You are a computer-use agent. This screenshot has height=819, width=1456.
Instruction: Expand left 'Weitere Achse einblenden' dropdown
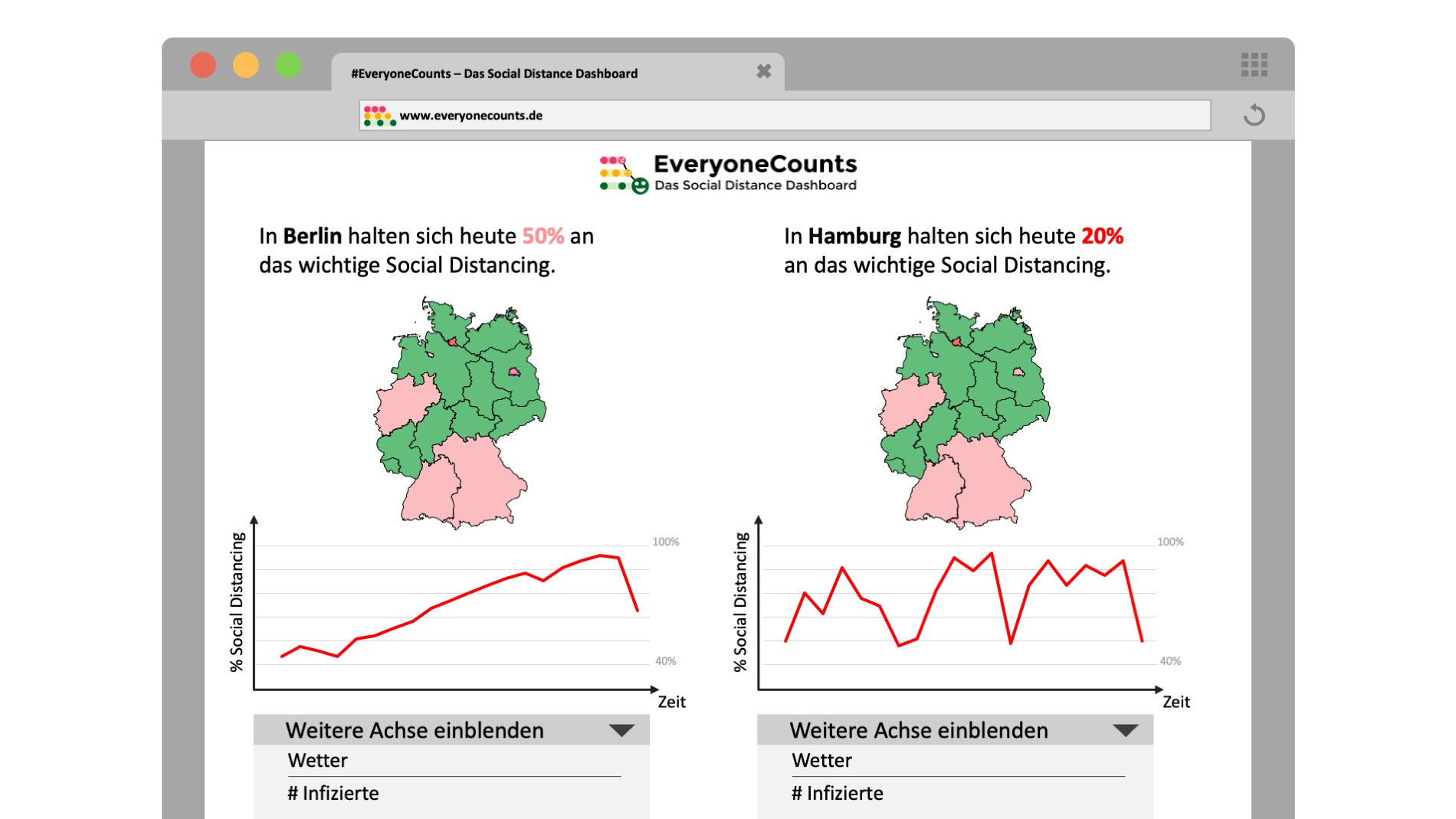coord(621,730)
